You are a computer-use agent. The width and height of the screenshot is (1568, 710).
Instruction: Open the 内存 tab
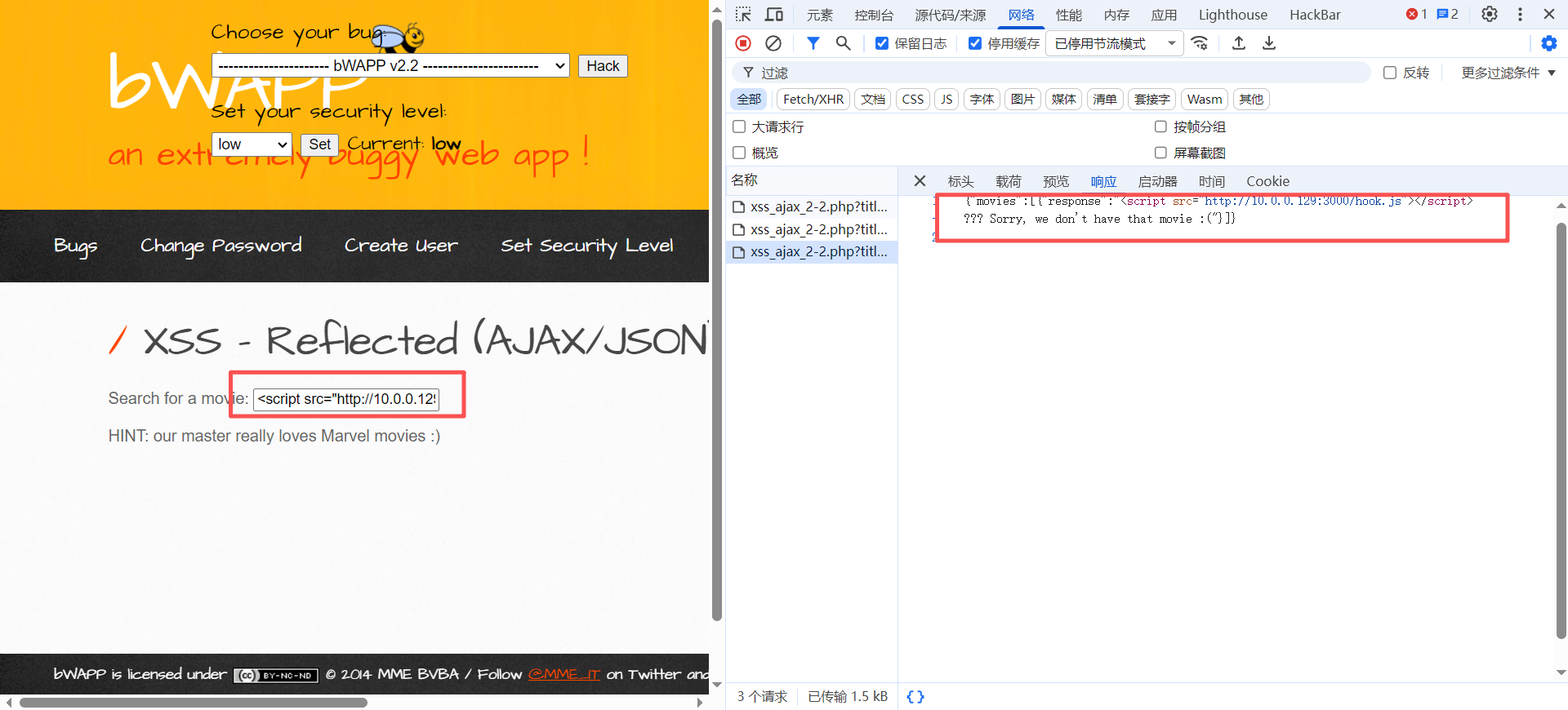(x=1116, y=15)
